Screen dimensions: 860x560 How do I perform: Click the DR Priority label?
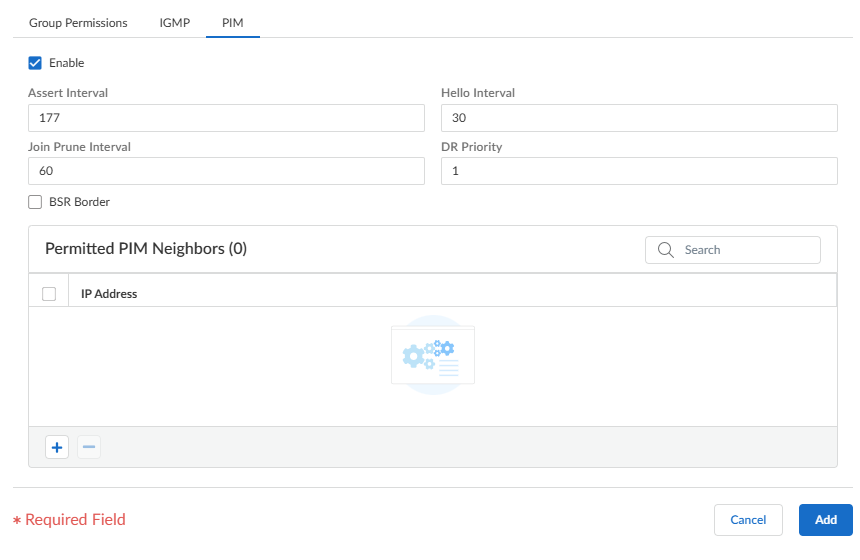(472, 147)
